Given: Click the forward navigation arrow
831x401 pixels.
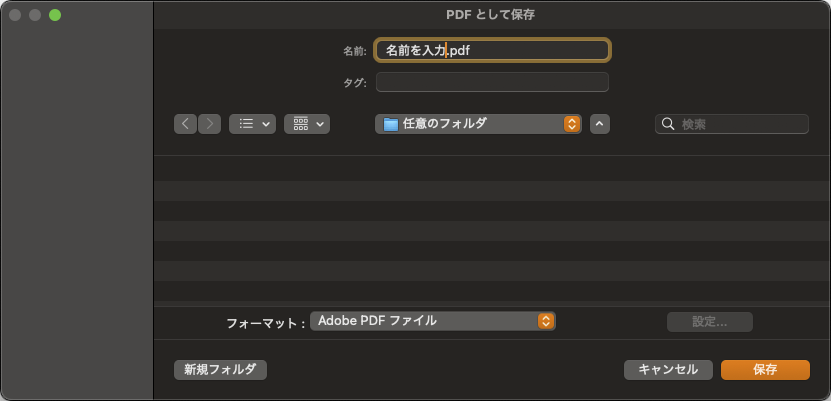Looking at the screenshot, I should tap(210, 124).
